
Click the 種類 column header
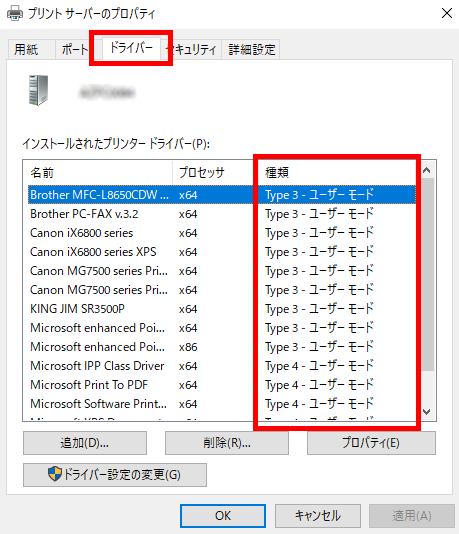pyautogui.click(x=337, y=173)
